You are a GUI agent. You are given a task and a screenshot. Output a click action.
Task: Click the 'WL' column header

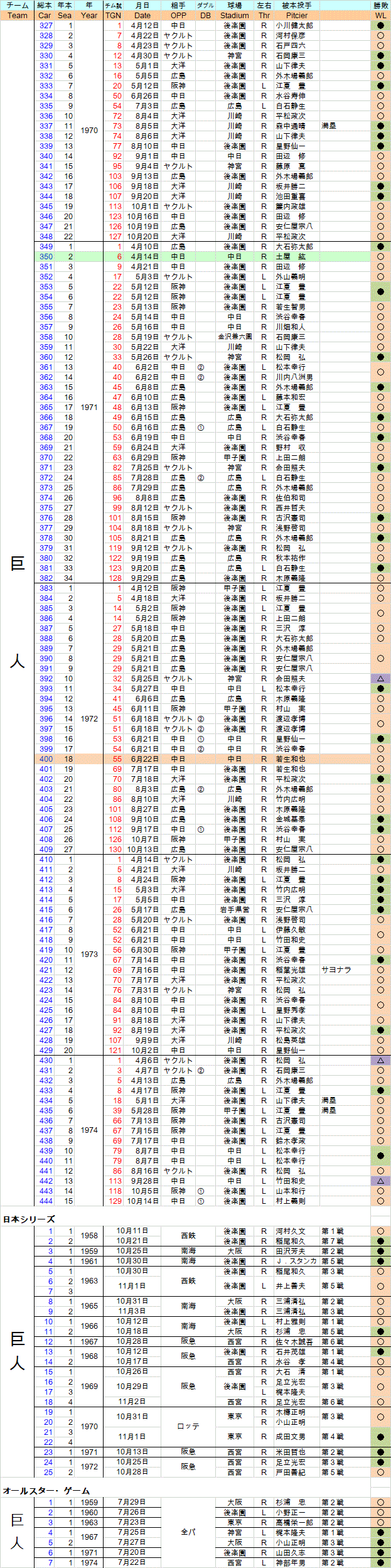tap(380, 15)
